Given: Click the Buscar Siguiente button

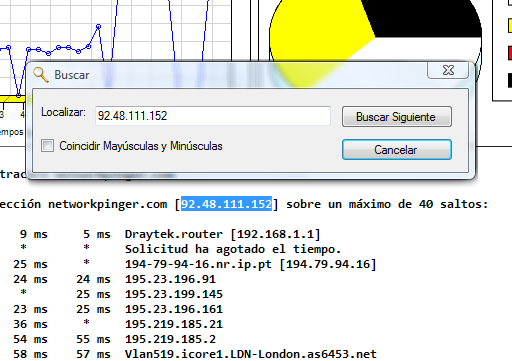Looking at the screenshot, I should point(397,117).
